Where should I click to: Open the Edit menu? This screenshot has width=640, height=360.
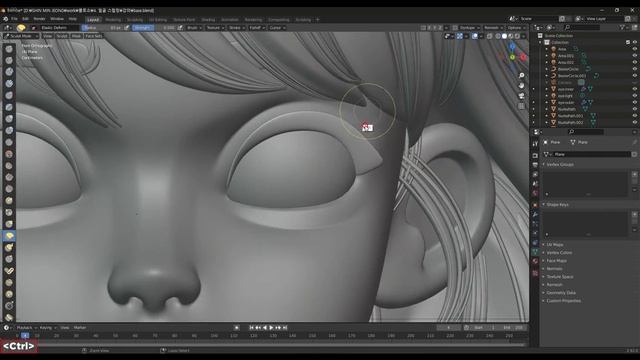25,19
